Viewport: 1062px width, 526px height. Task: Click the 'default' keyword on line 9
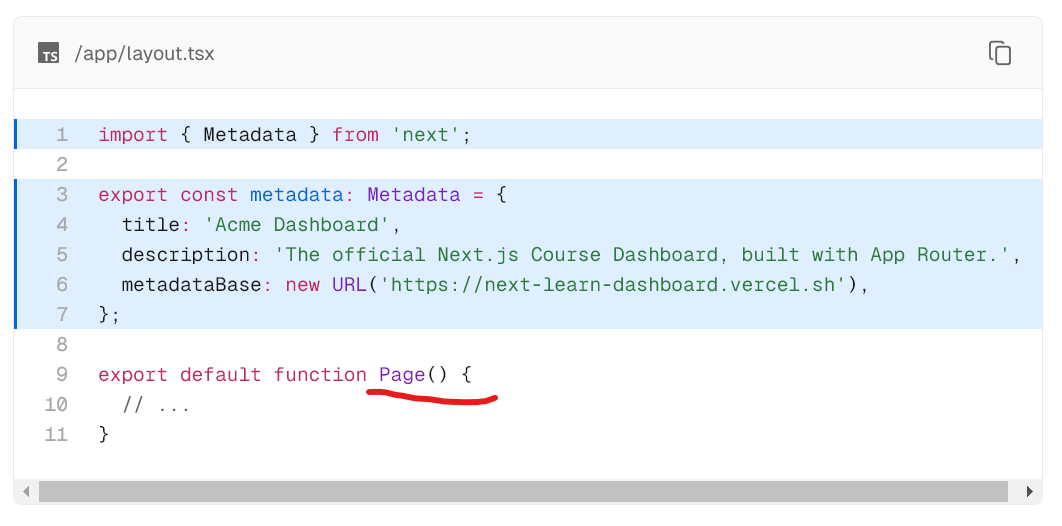pyautogui.click(x=220, y=374)
